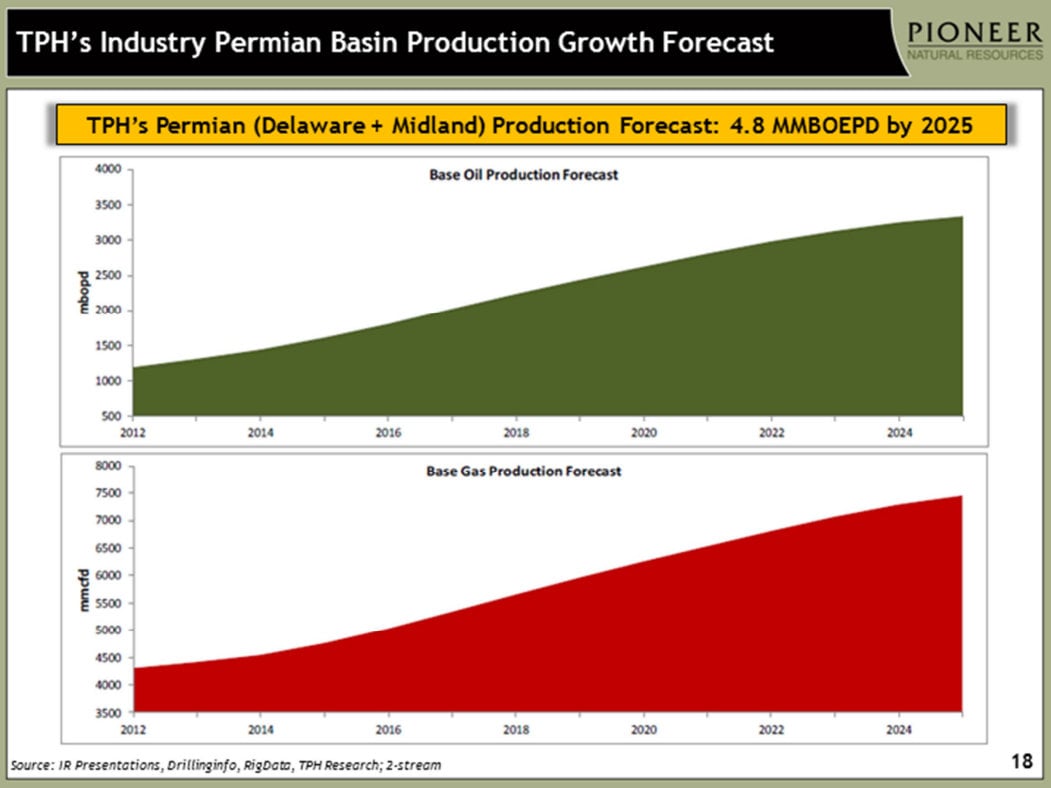Click the Pioneer Natural Resources logo
Screen dimensions: 1051x788
[x=973, y=40]
